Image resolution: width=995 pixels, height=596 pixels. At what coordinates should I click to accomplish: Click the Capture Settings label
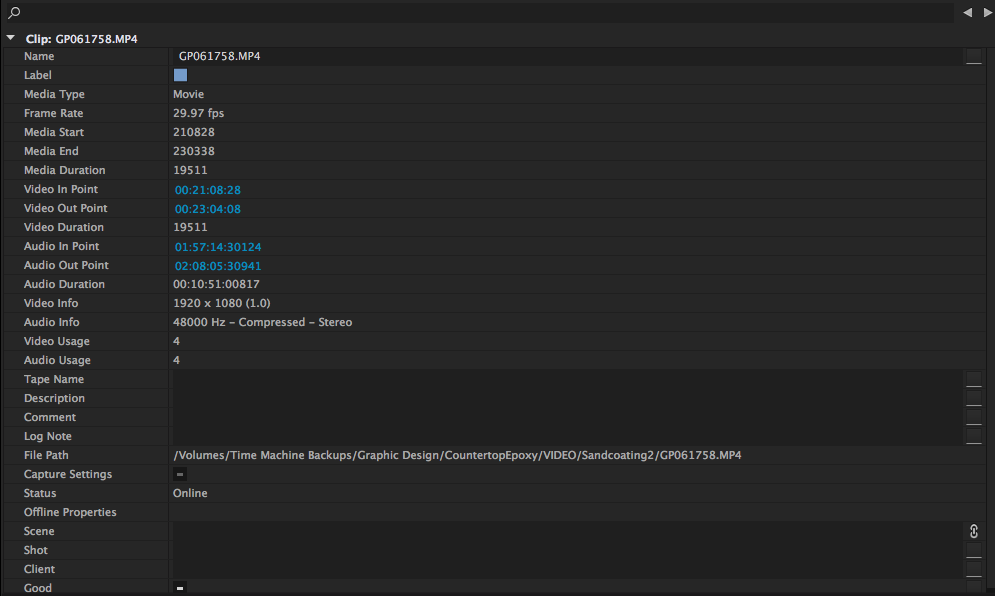click(68, 474)
